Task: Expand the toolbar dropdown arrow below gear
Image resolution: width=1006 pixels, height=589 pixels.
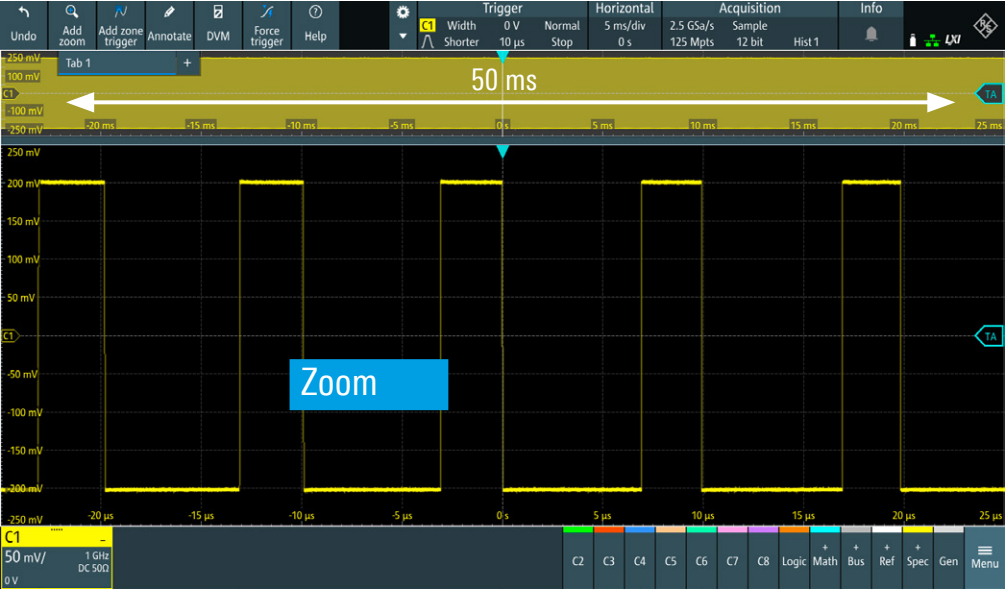Action: click(x=403, y=36)
